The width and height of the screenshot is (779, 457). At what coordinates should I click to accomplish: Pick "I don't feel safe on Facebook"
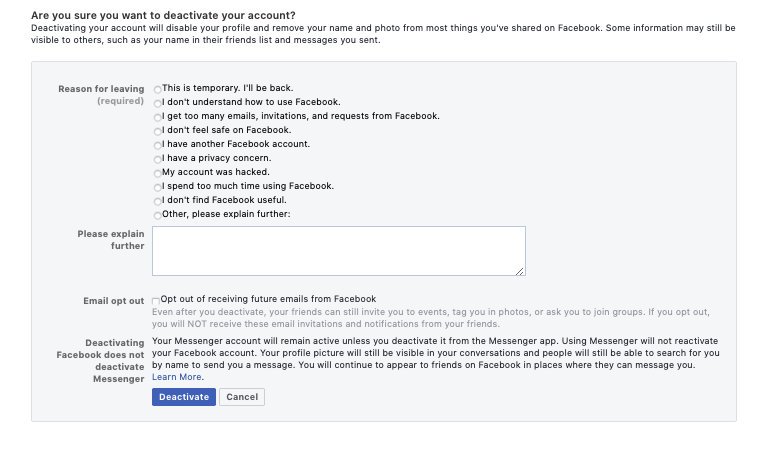tap(157, 132)
